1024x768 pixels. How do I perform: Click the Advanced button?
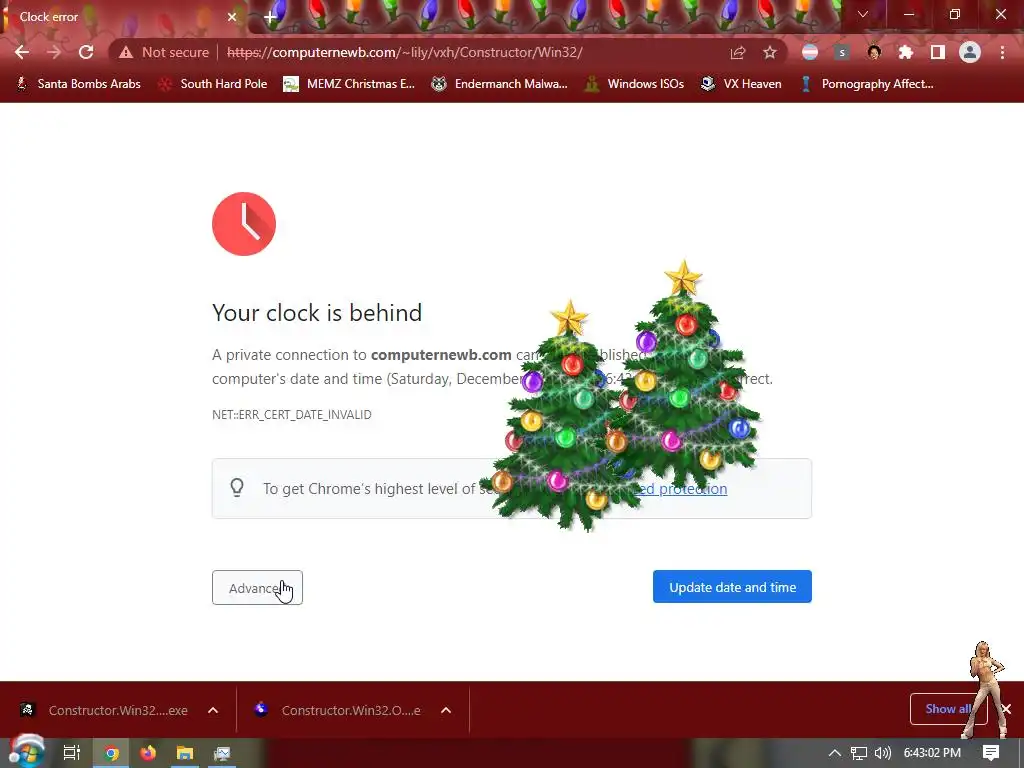tap(257, 588)
